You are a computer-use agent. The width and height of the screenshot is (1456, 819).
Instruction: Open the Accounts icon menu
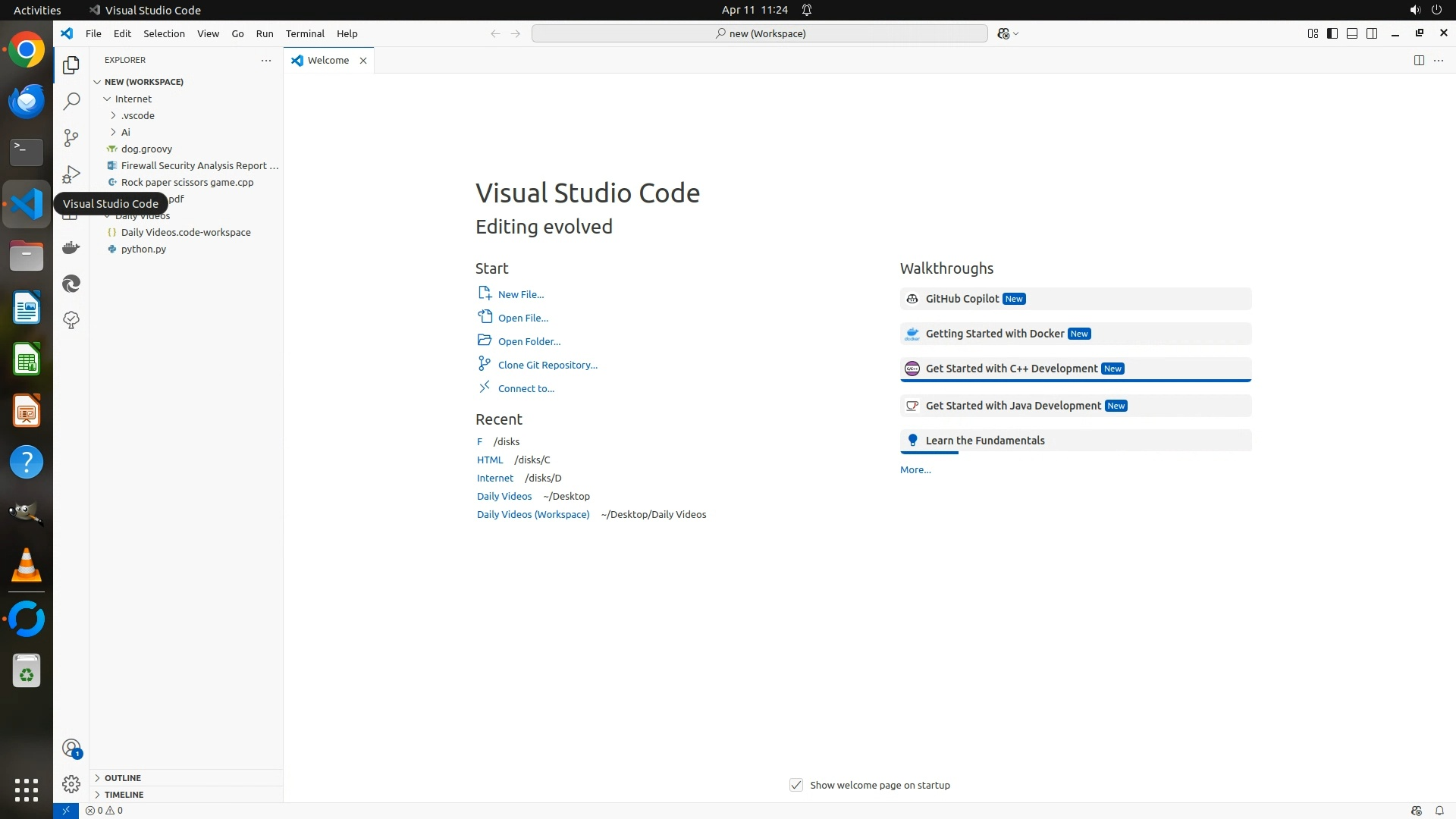(x=71, y=749)
